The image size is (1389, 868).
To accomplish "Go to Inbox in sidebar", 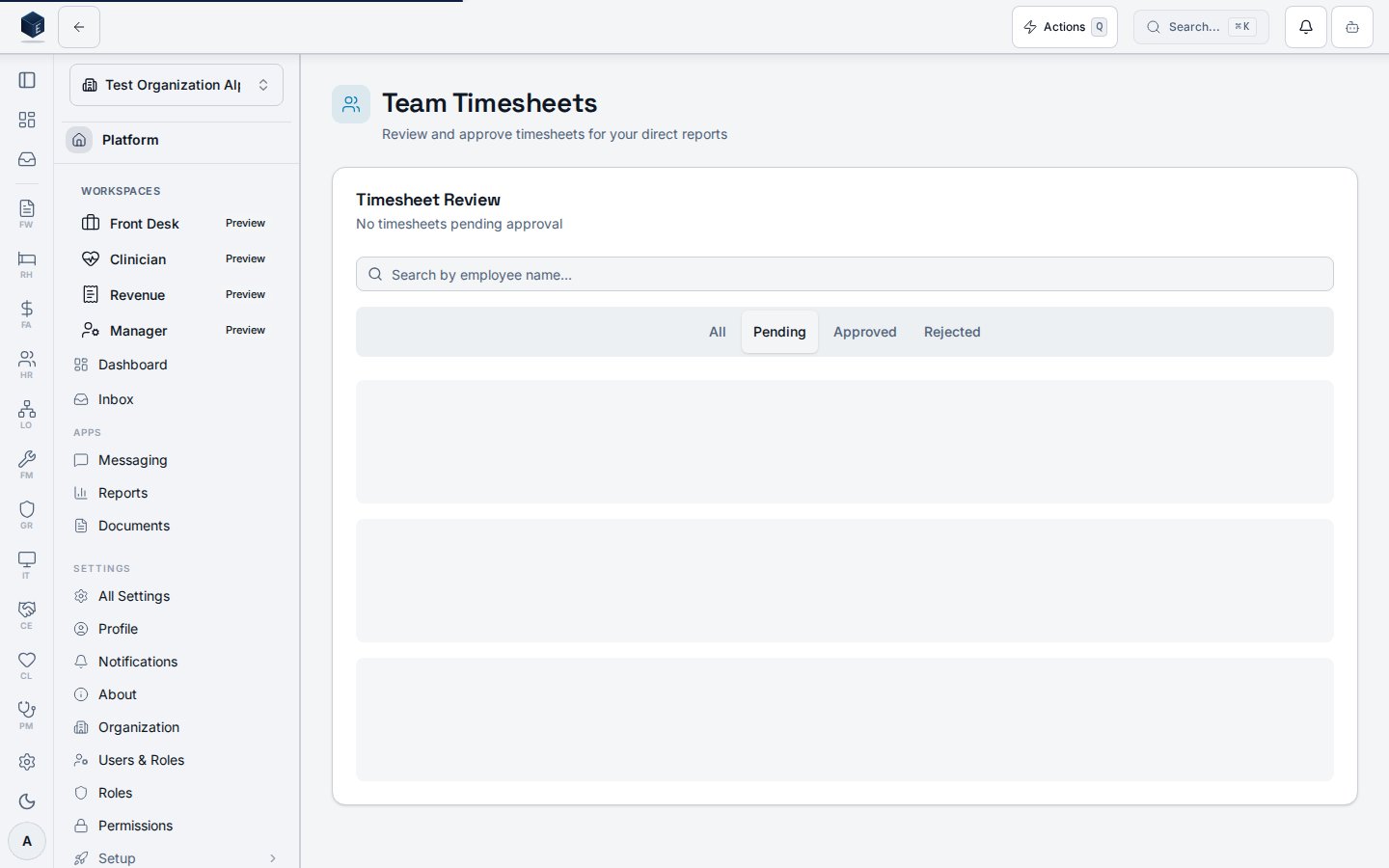I will coord(177,399).
